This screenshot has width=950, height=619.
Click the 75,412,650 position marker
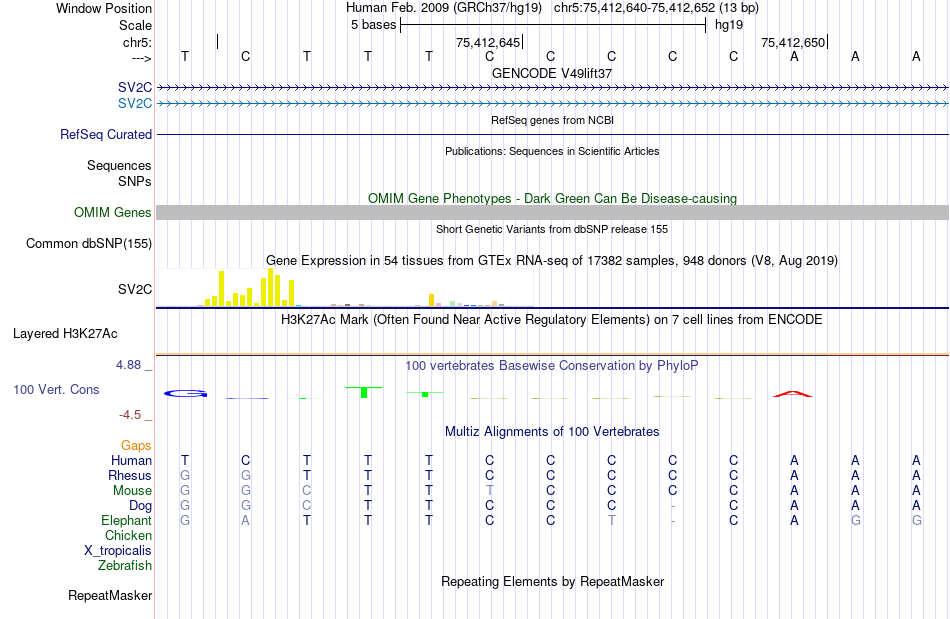[x=793, y=42]
